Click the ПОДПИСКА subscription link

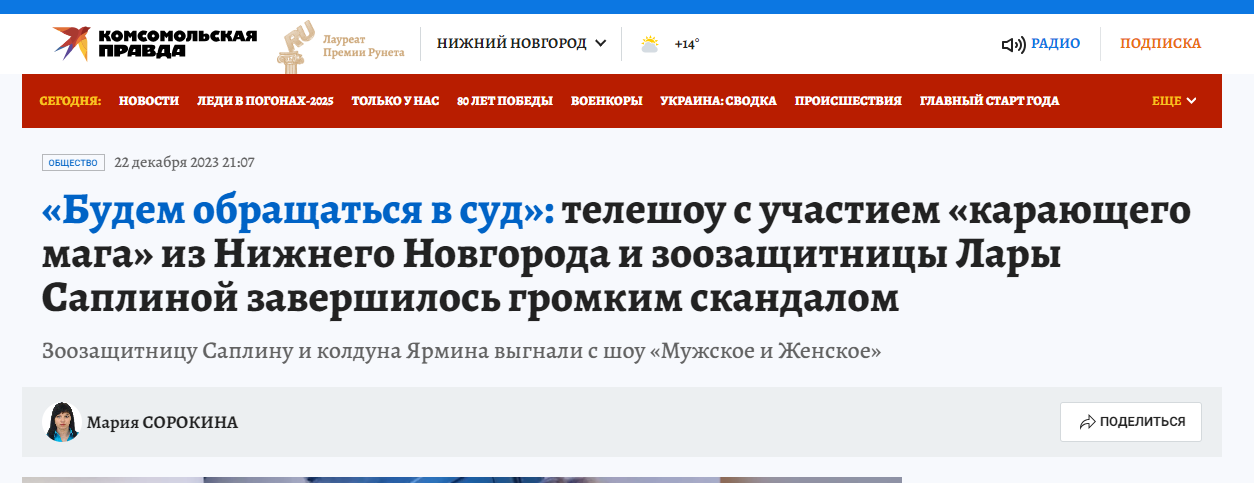click(x=1160, y=43)
